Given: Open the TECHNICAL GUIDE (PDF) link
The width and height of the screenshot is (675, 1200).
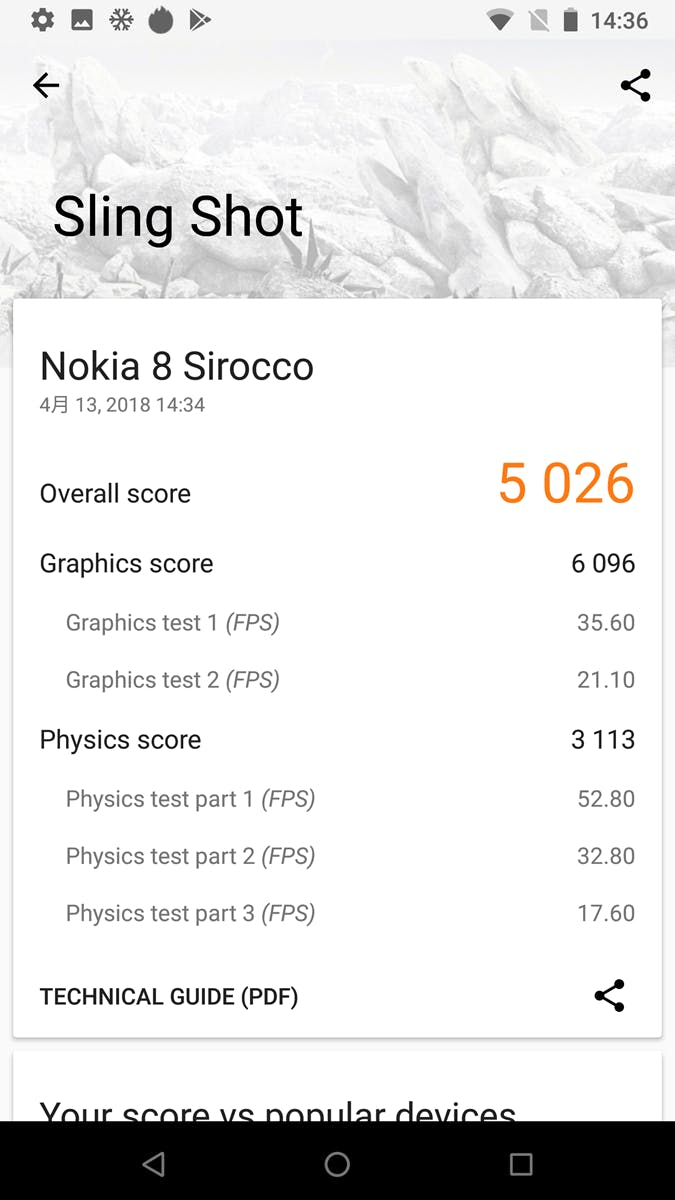Looking at the screenshot, I should pyautogui.click(x=168, y=996).
